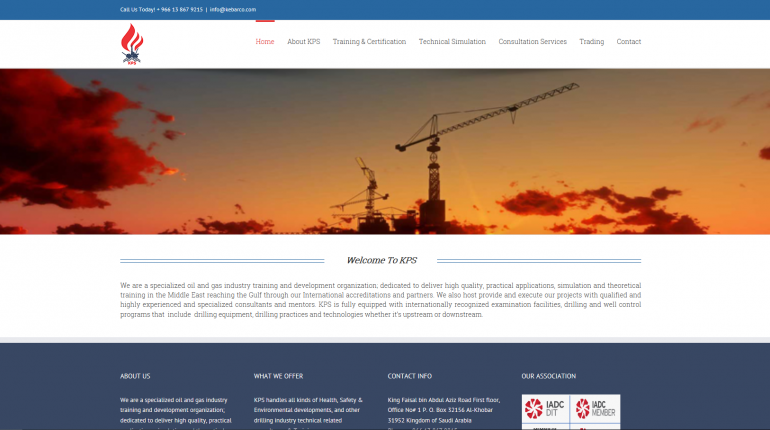Click the CONTACT INFO footer heading
Image resolution: width=770 pixels, height=430 pixels.
[410, 376]
